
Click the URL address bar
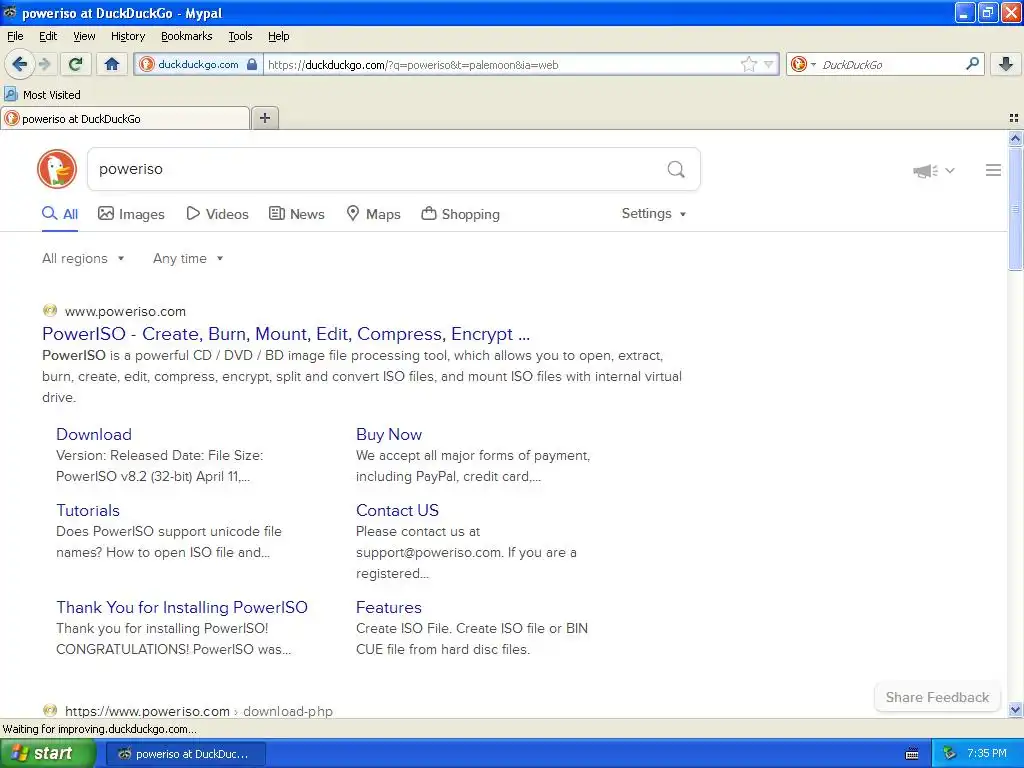coord(500,64)
